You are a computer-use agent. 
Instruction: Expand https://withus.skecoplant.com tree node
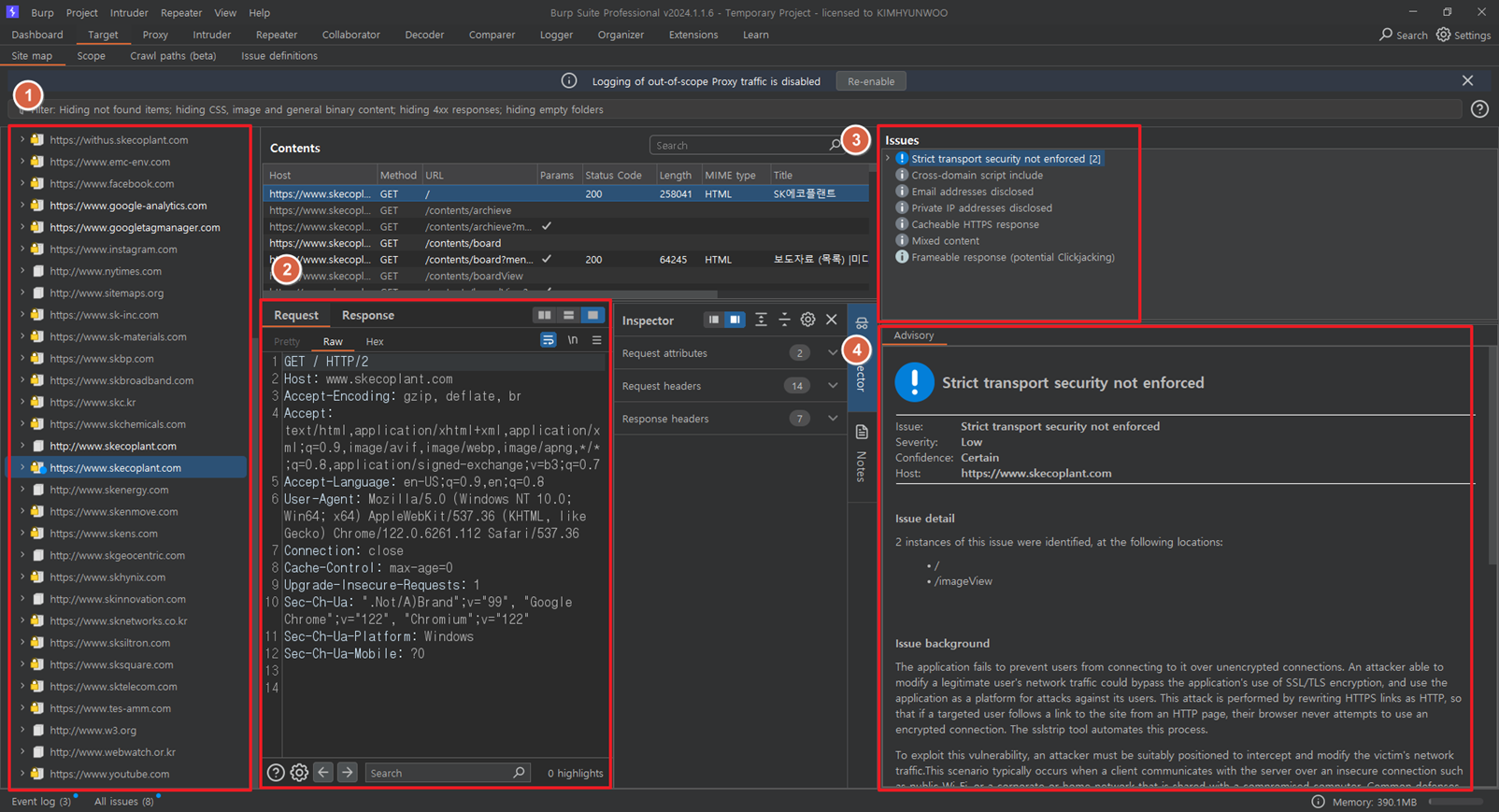point(22,140)
